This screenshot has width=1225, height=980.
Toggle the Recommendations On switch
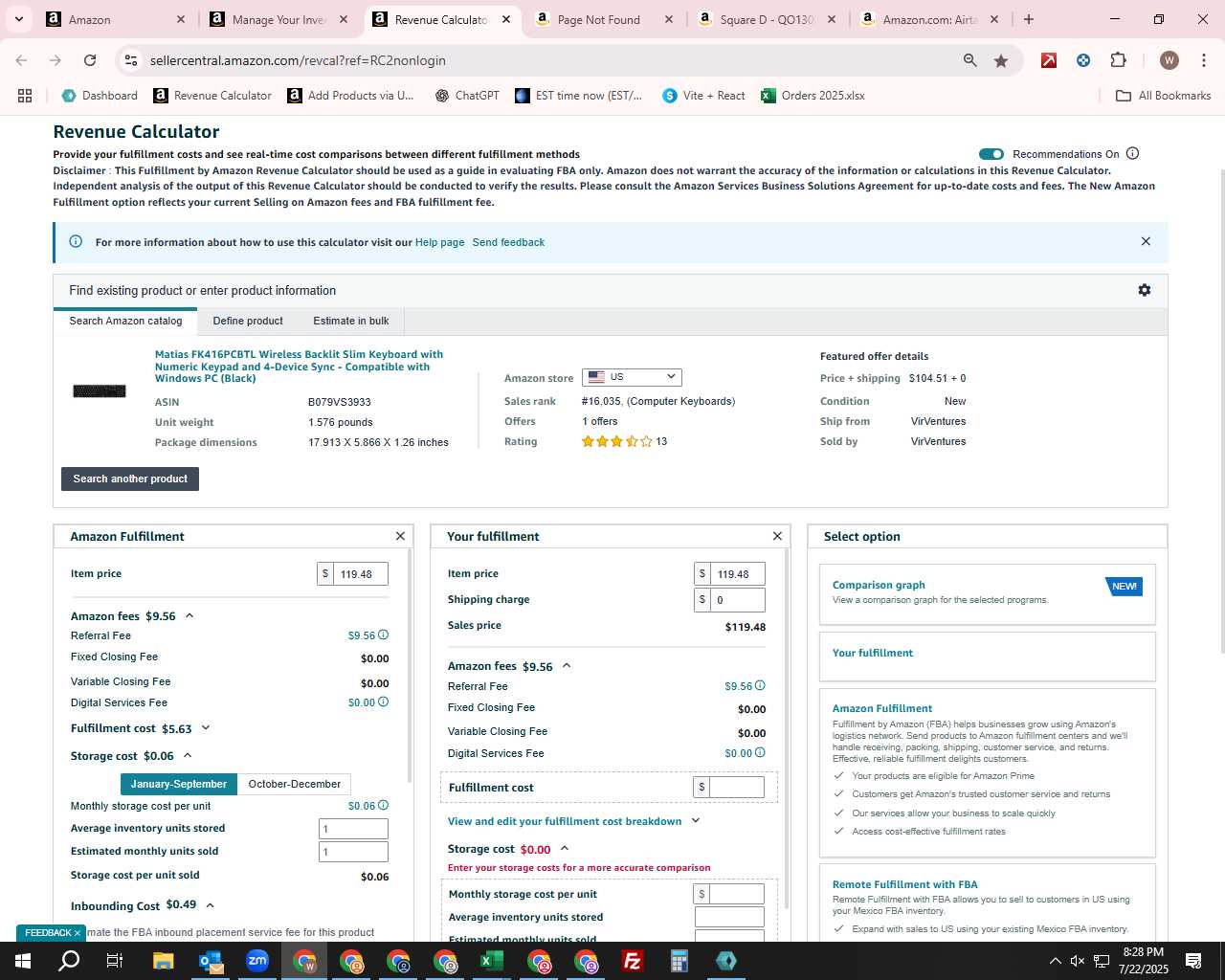click(991, 154)
